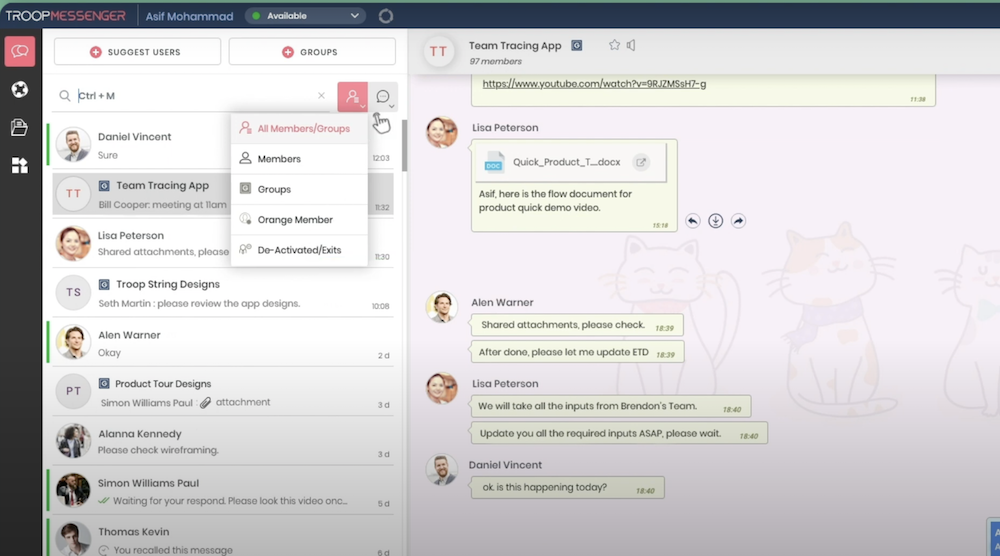Click search magnifier icon
This screenshot has height=556, width=1000.
click(64, 96)
